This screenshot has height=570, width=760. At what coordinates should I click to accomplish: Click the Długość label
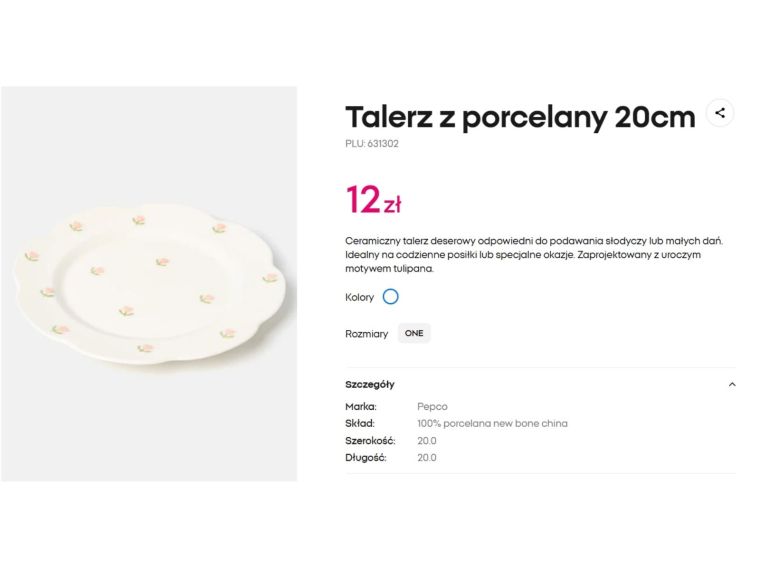tap(366, 458)
